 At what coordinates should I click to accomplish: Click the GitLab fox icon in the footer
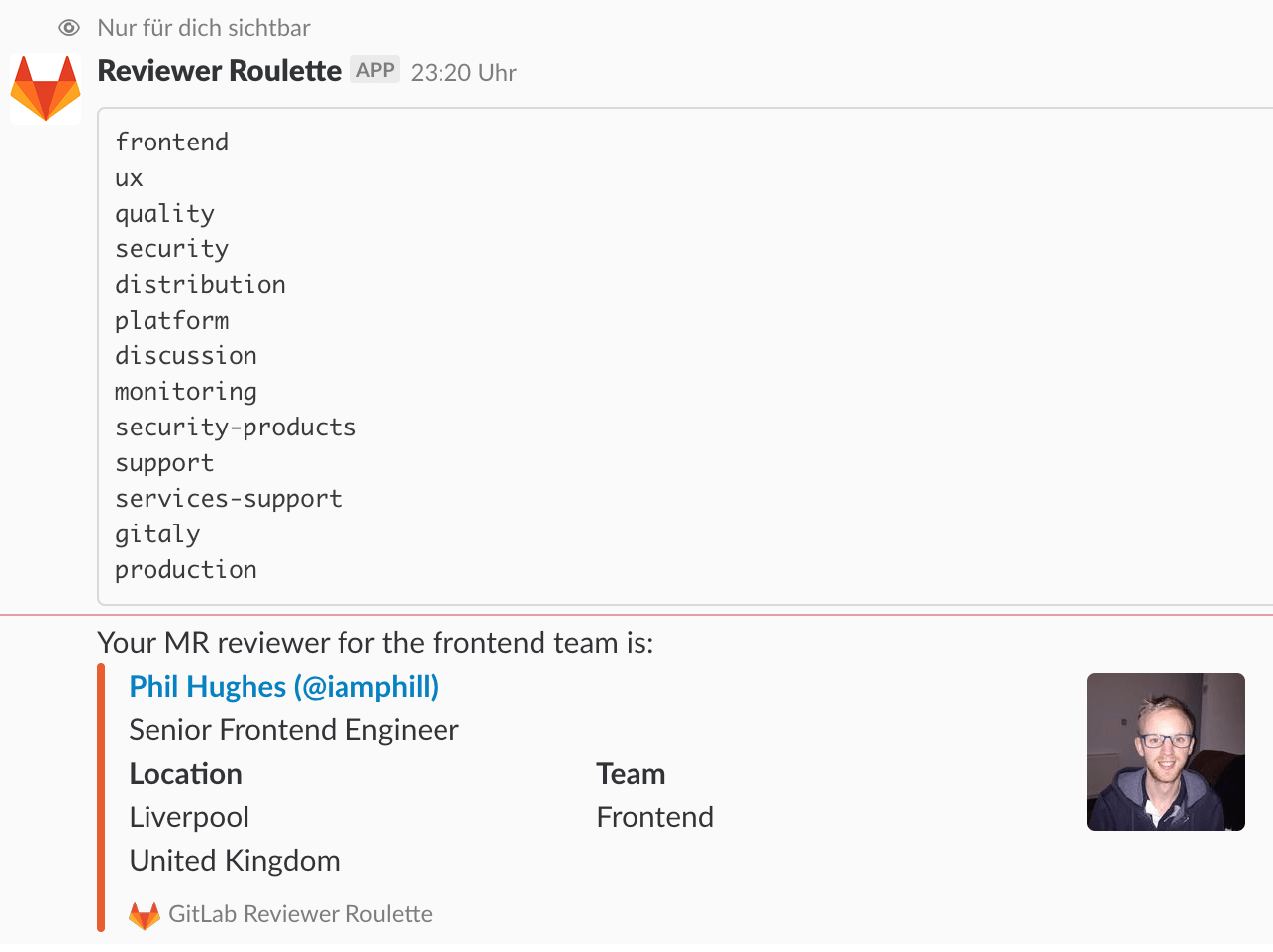(143, 915)
